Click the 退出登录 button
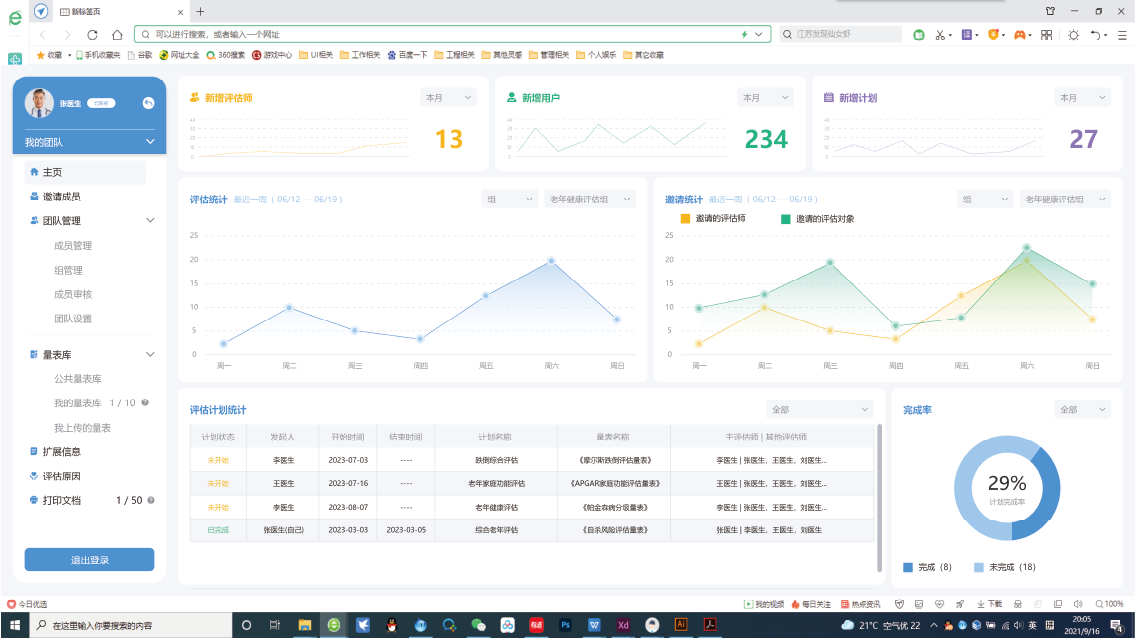Screen dimensions: 1135x638 (89, 560)
